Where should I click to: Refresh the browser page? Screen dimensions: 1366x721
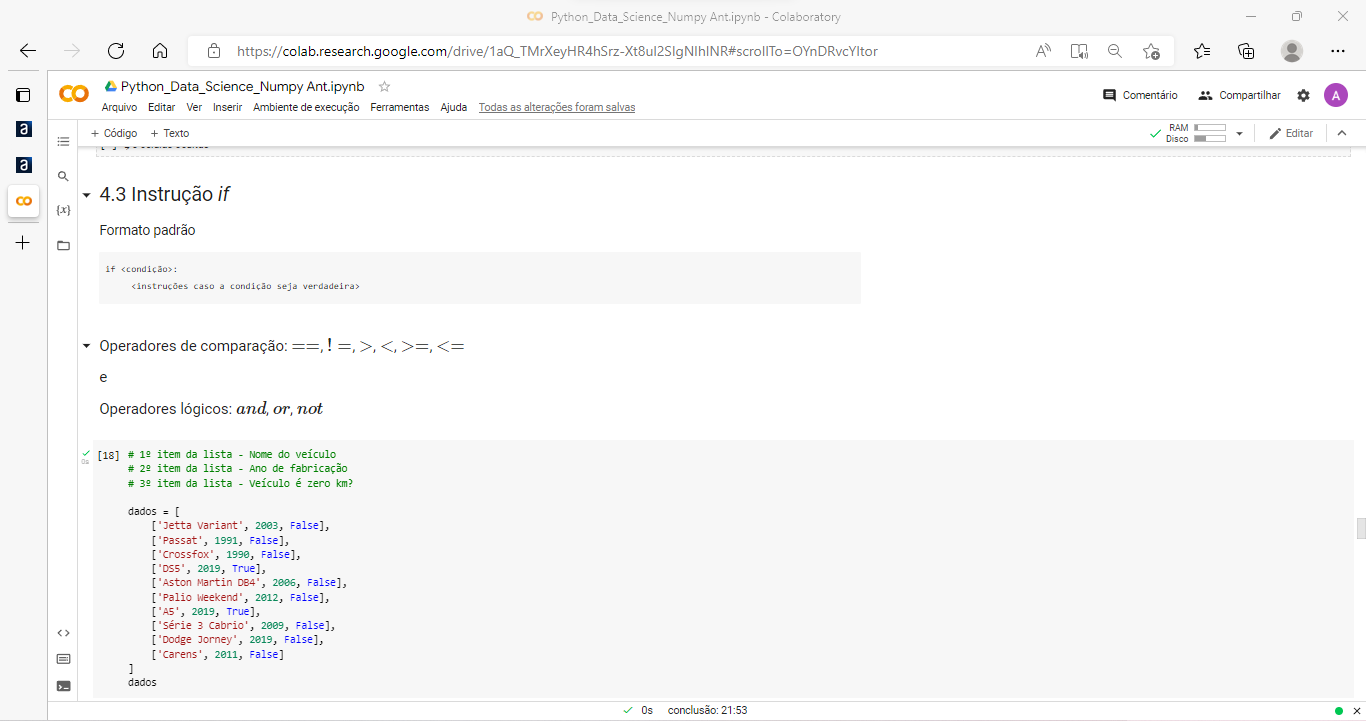click(116, 51)
